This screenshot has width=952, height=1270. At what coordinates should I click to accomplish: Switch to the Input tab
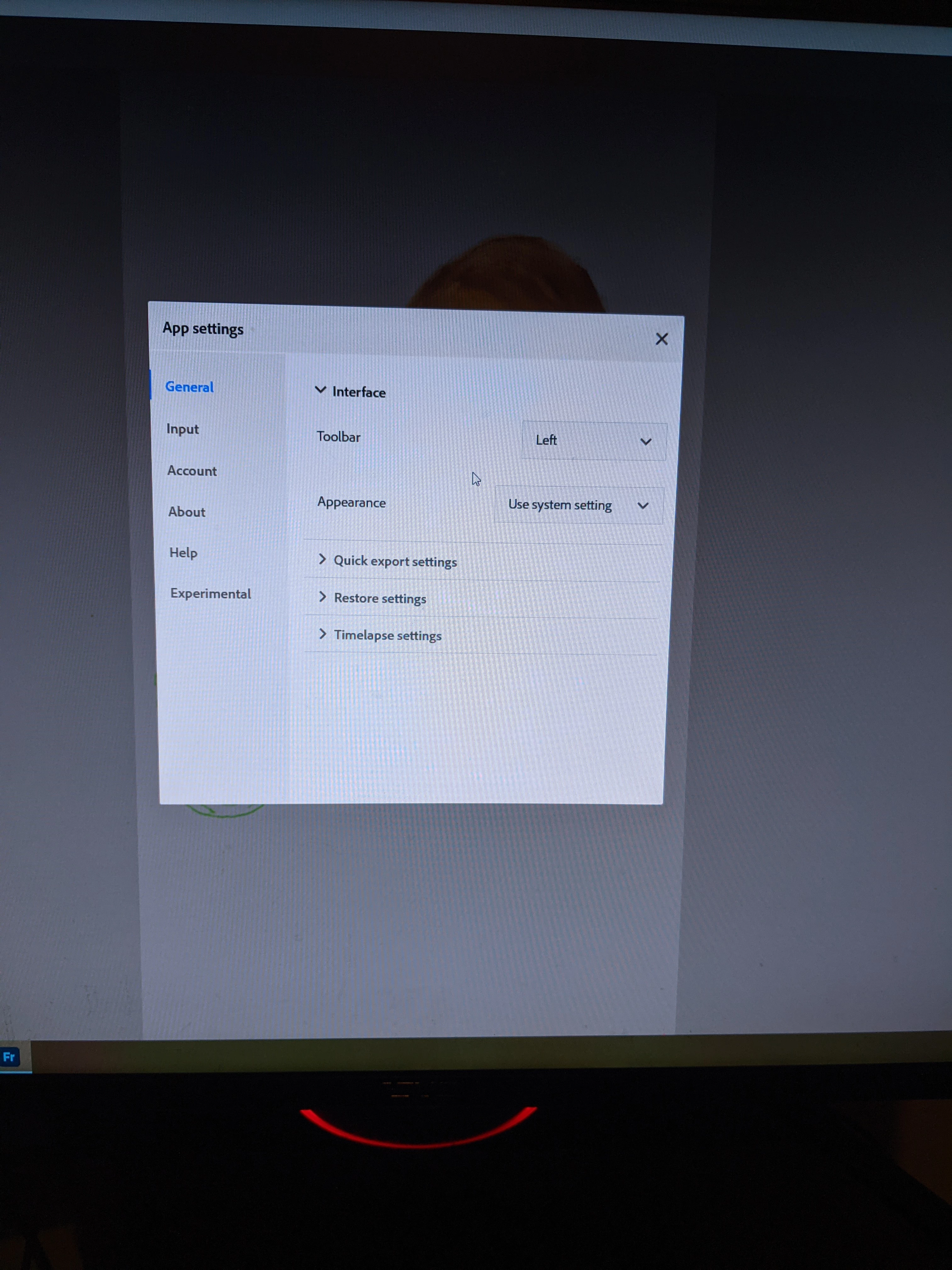click(x=183, y=429)
